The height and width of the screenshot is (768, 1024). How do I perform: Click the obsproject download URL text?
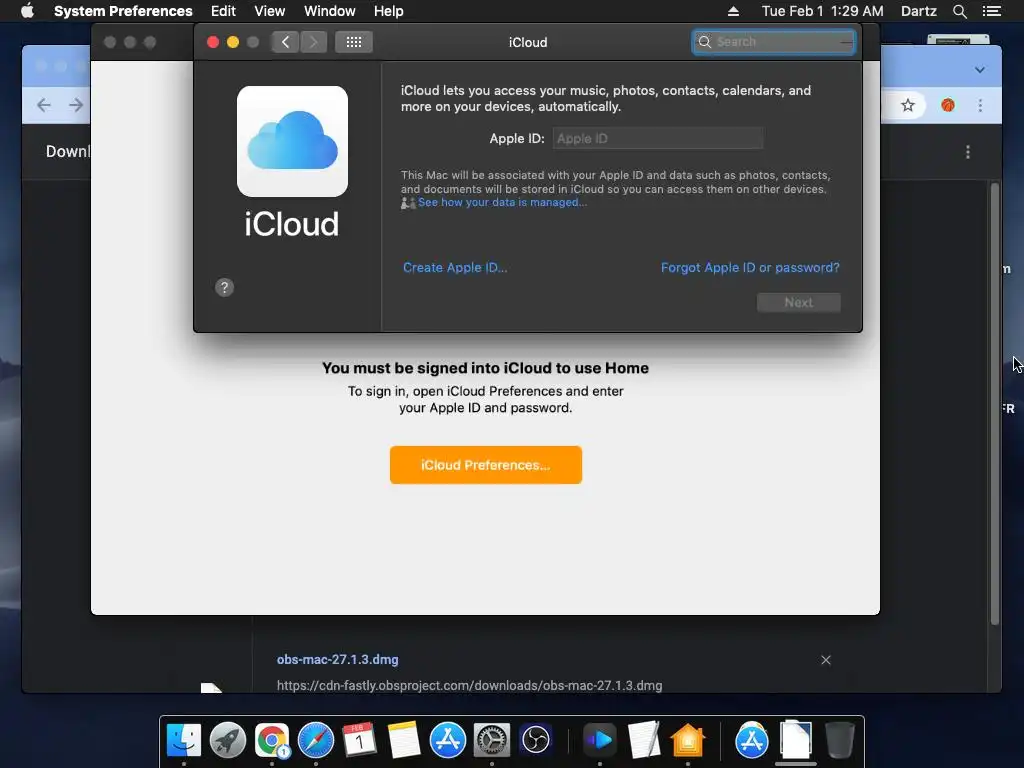[x=470, y=686]
